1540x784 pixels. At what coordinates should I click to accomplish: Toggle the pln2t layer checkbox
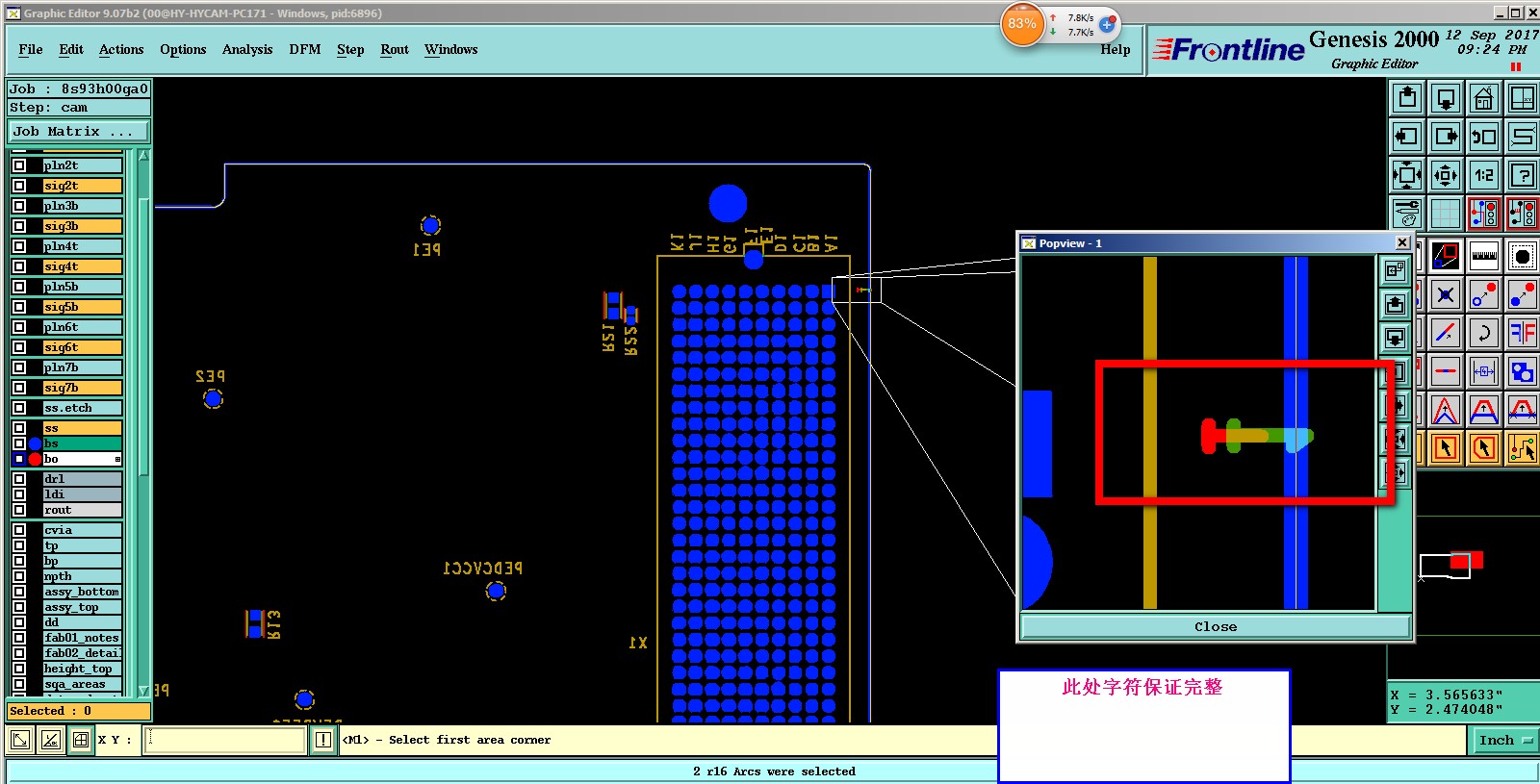[19, 165]
